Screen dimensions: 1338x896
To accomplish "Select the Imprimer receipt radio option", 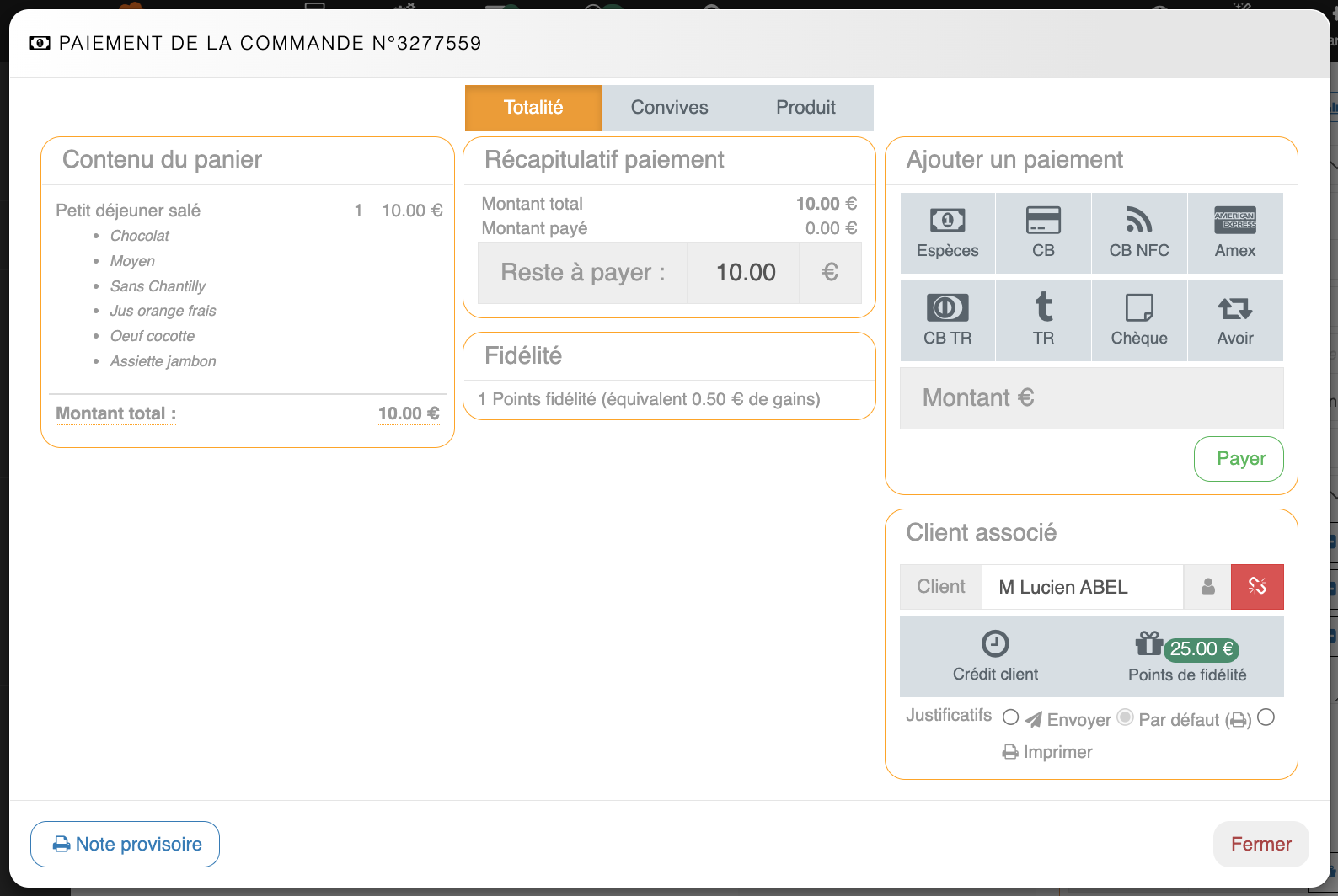I will (1266, 718).
